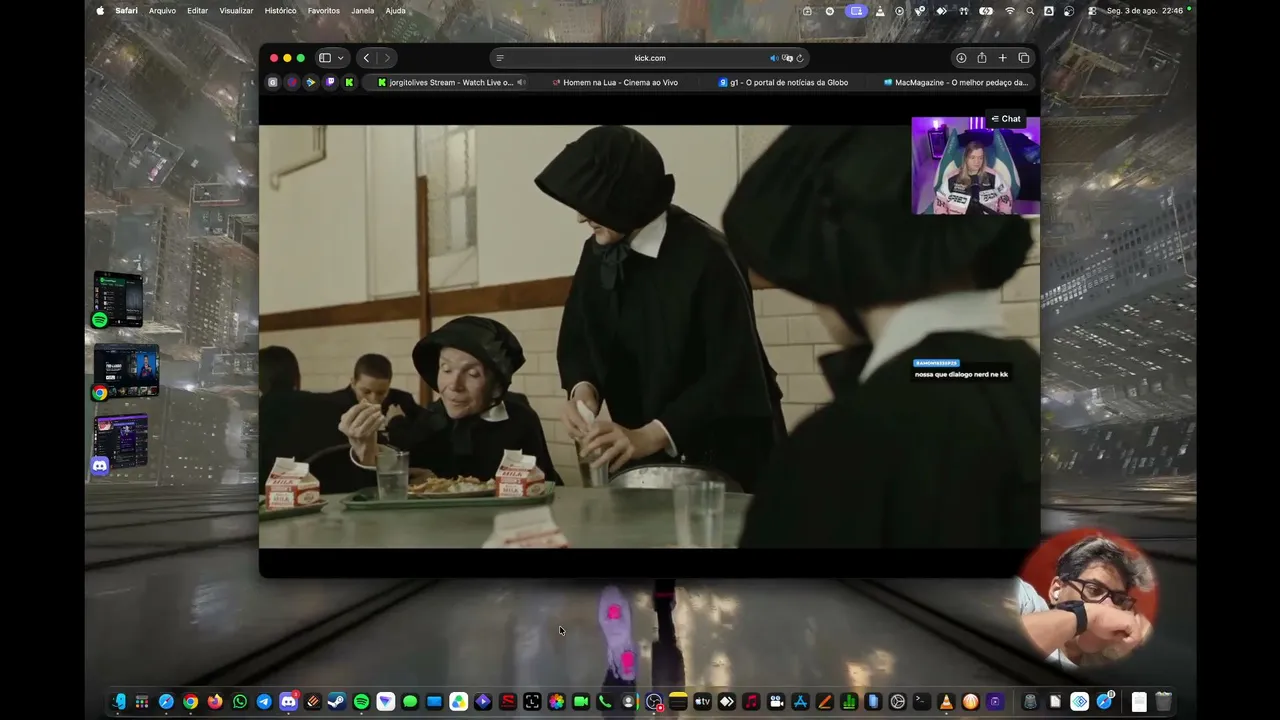Show the date and time 'Seg. 3 de ago. 22:46'
Viewport: 1280px width, 720px height.
pyautogui.click(x=1145, y=11)
